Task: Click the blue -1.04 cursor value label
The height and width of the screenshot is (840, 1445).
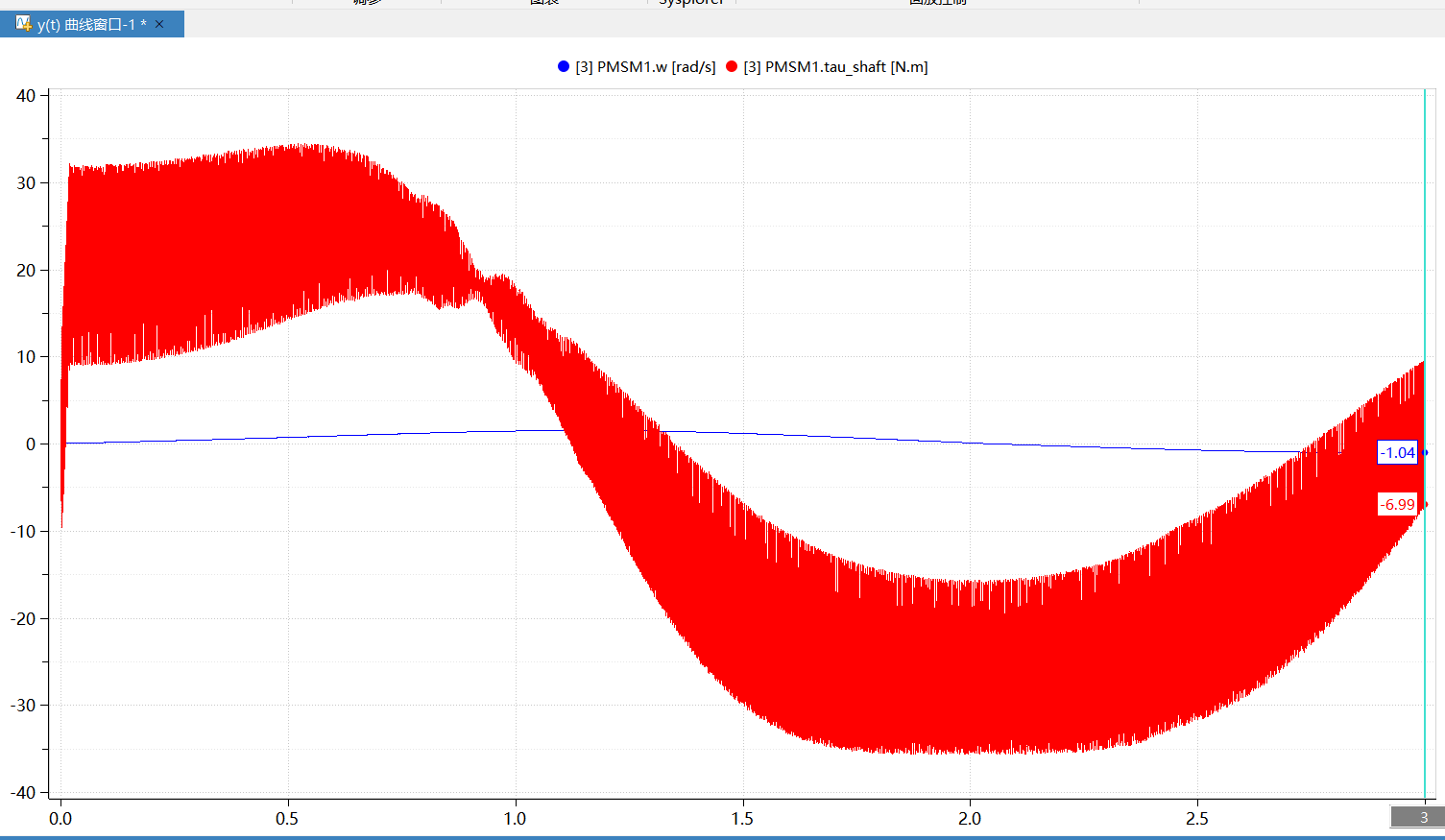Action: (x=1397, y=452)
